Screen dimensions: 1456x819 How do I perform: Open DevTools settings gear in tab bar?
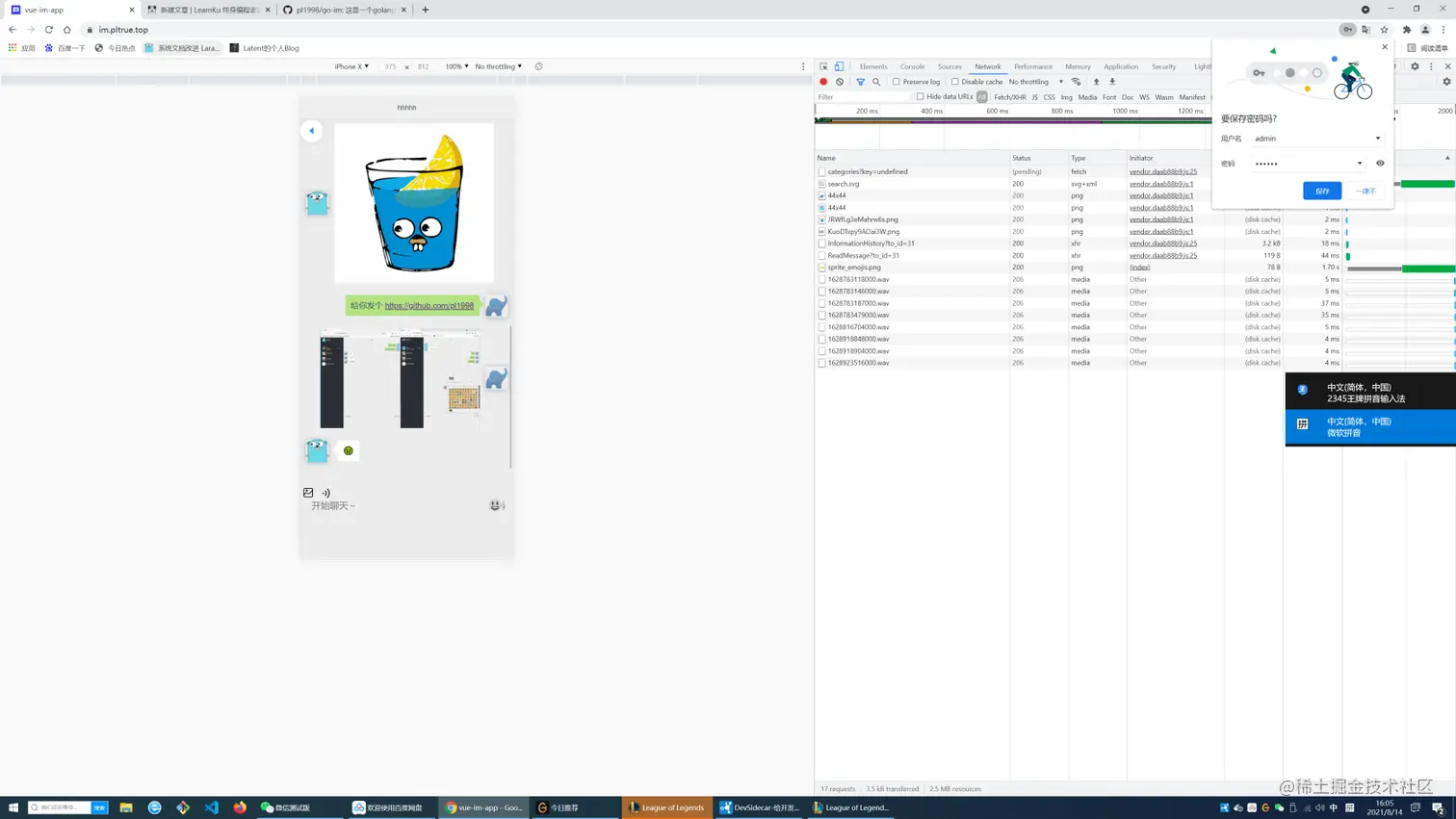[1415, 66]
